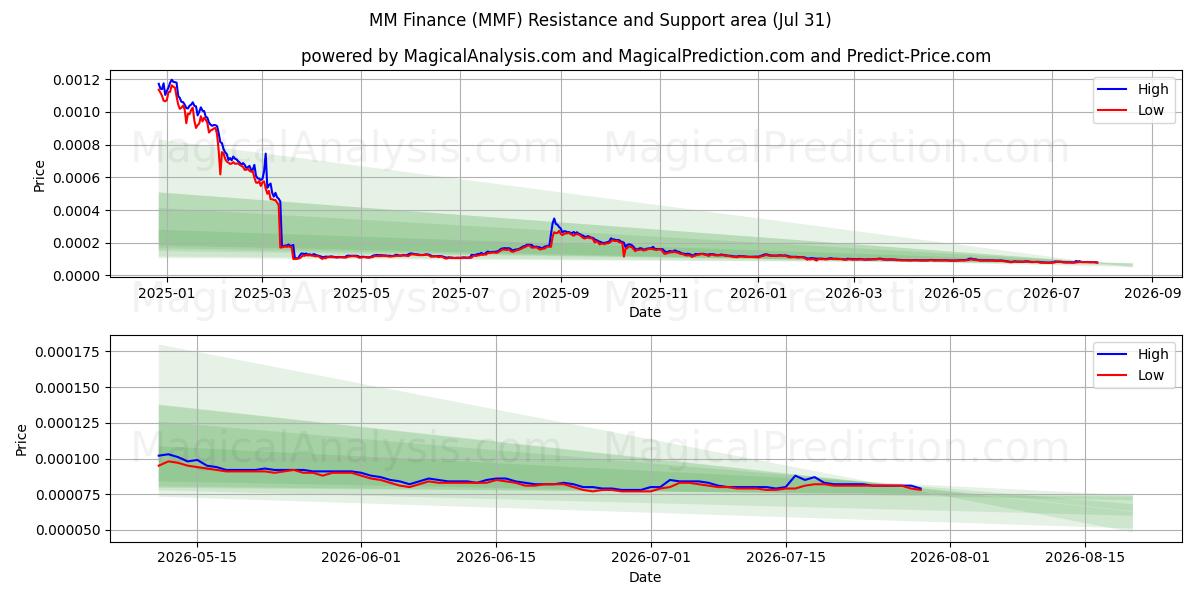Click the '2026-07-15' x-axis label in the bottom chart
Viewport: 1200px width, 600px height.
click(786, 559)
